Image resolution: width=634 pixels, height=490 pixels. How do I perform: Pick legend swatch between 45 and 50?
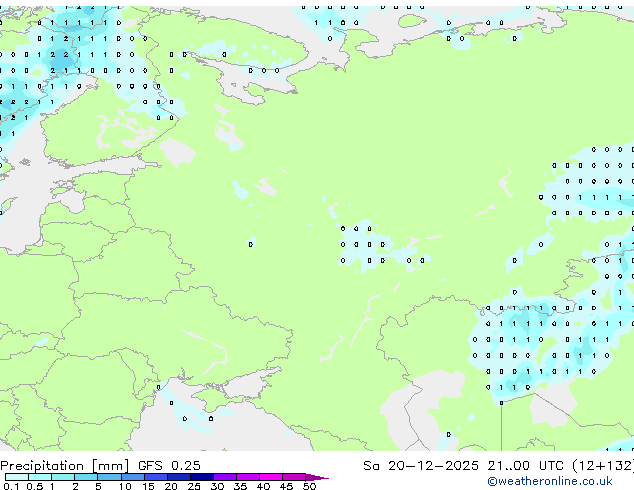point(294,477)
